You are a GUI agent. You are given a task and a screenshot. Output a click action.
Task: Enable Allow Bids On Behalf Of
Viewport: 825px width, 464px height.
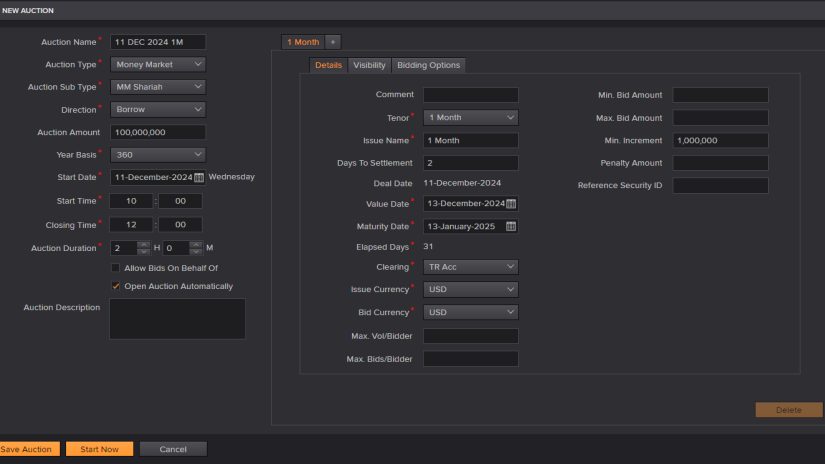pyautogui.click(x=116, y=268)
